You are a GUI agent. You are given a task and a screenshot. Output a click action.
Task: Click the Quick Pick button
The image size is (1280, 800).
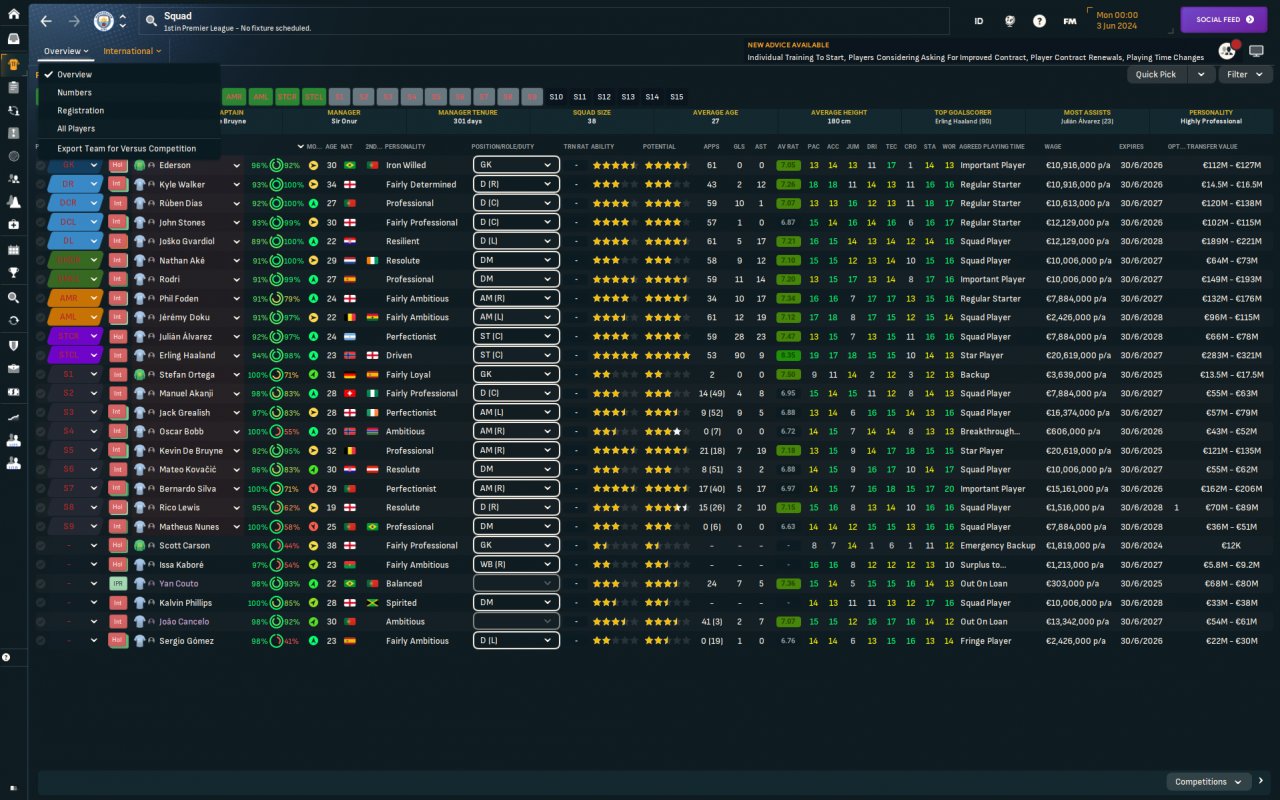1157,74
